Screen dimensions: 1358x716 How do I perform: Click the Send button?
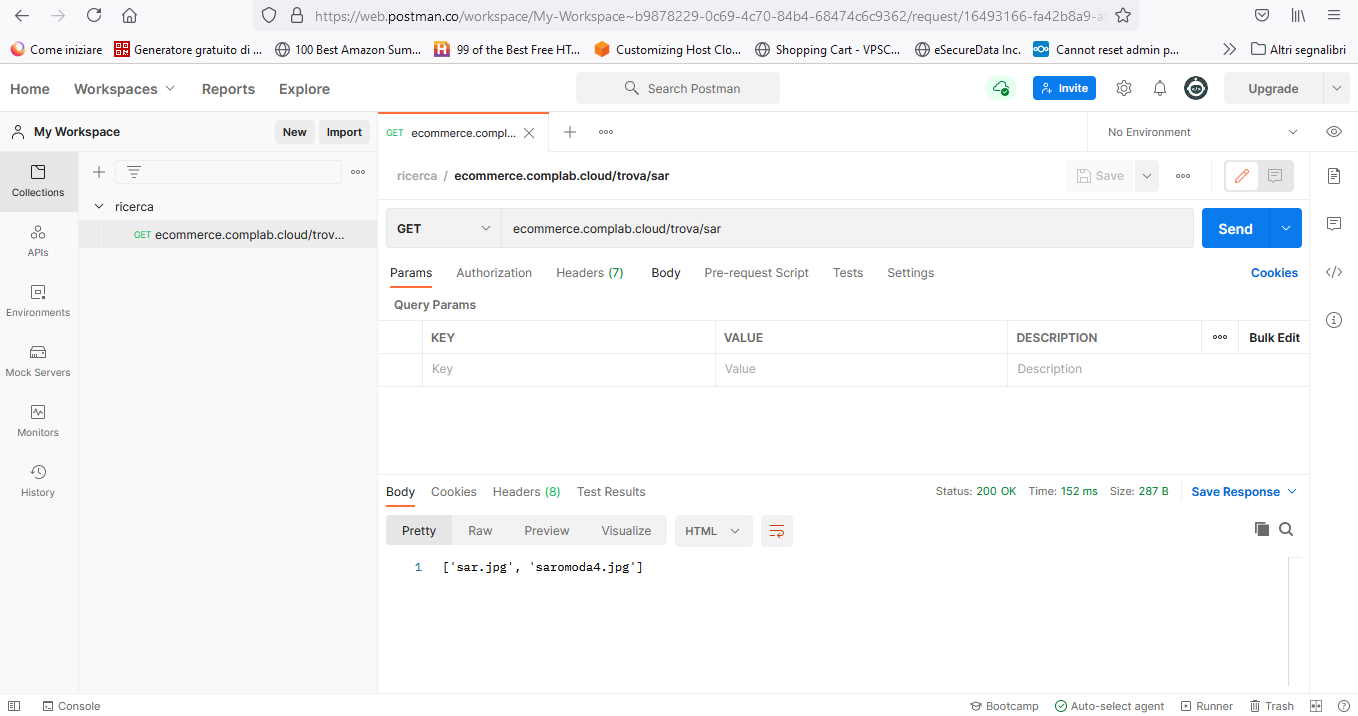pyautogui.click(x=1235, y=228)
